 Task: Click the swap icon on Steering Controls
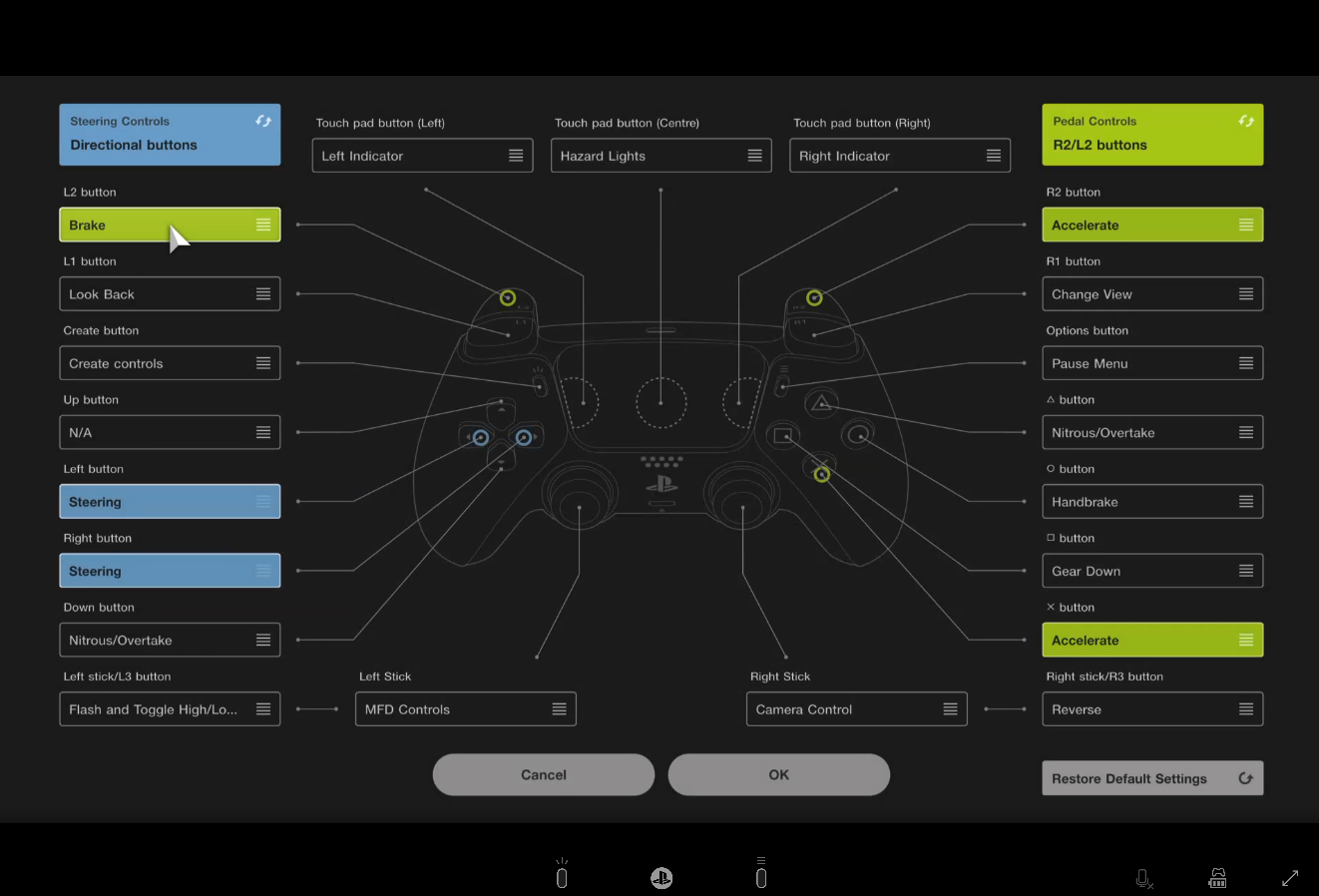263,121
